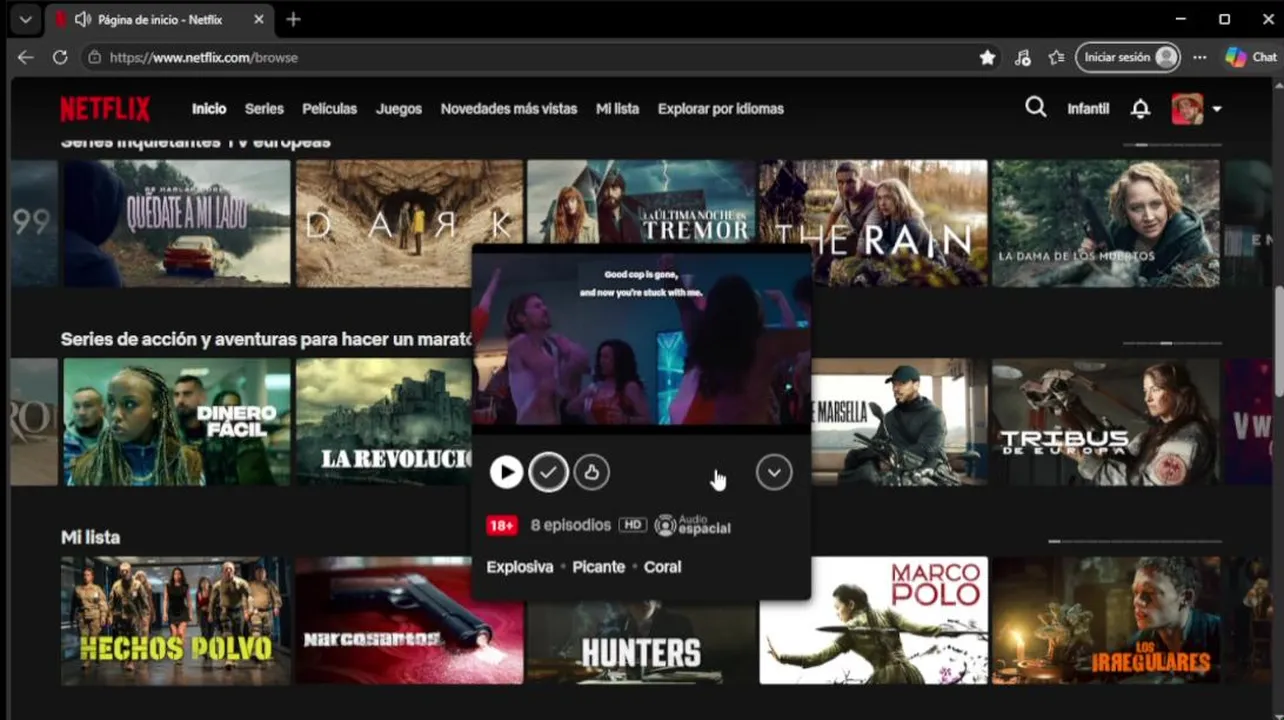Open the Series menu item
Image resolution: width=1284 pixels, height=720 pixels.
(264, 108)
